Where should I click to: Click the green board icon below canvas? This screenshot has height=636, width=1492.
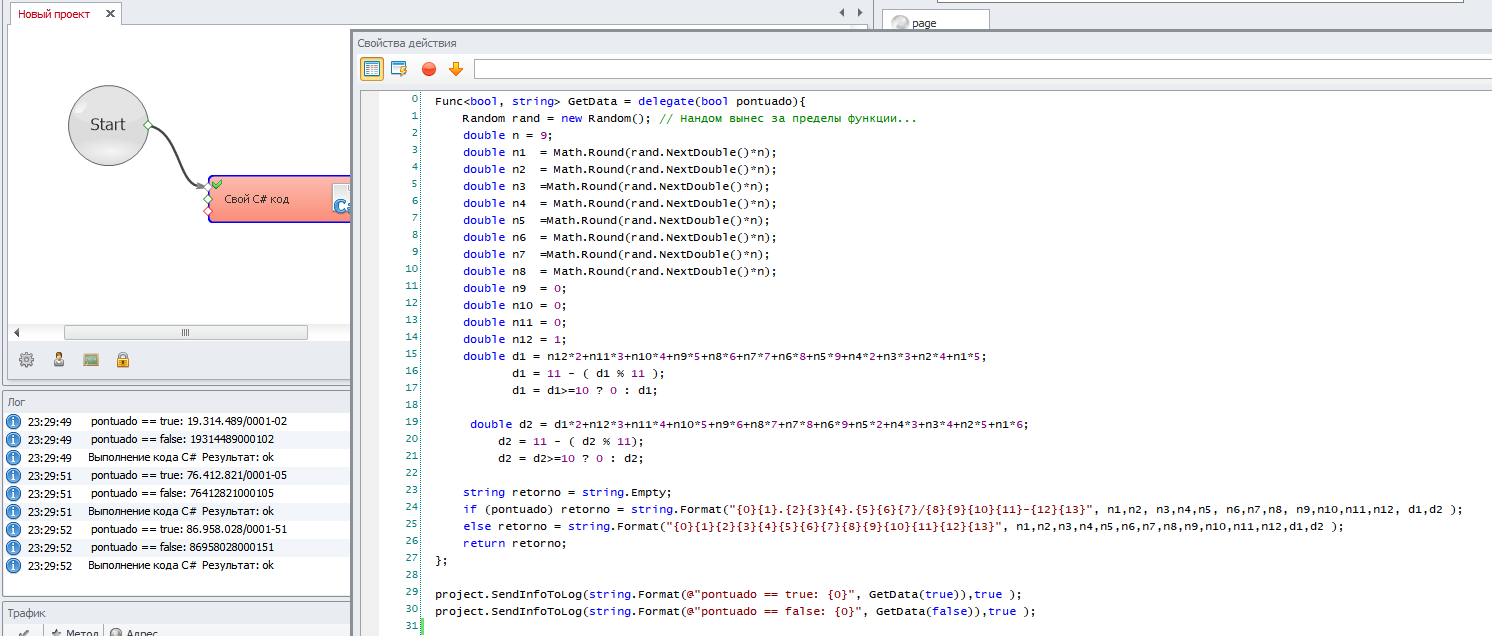pyautogui.click(x=91, y=360)
